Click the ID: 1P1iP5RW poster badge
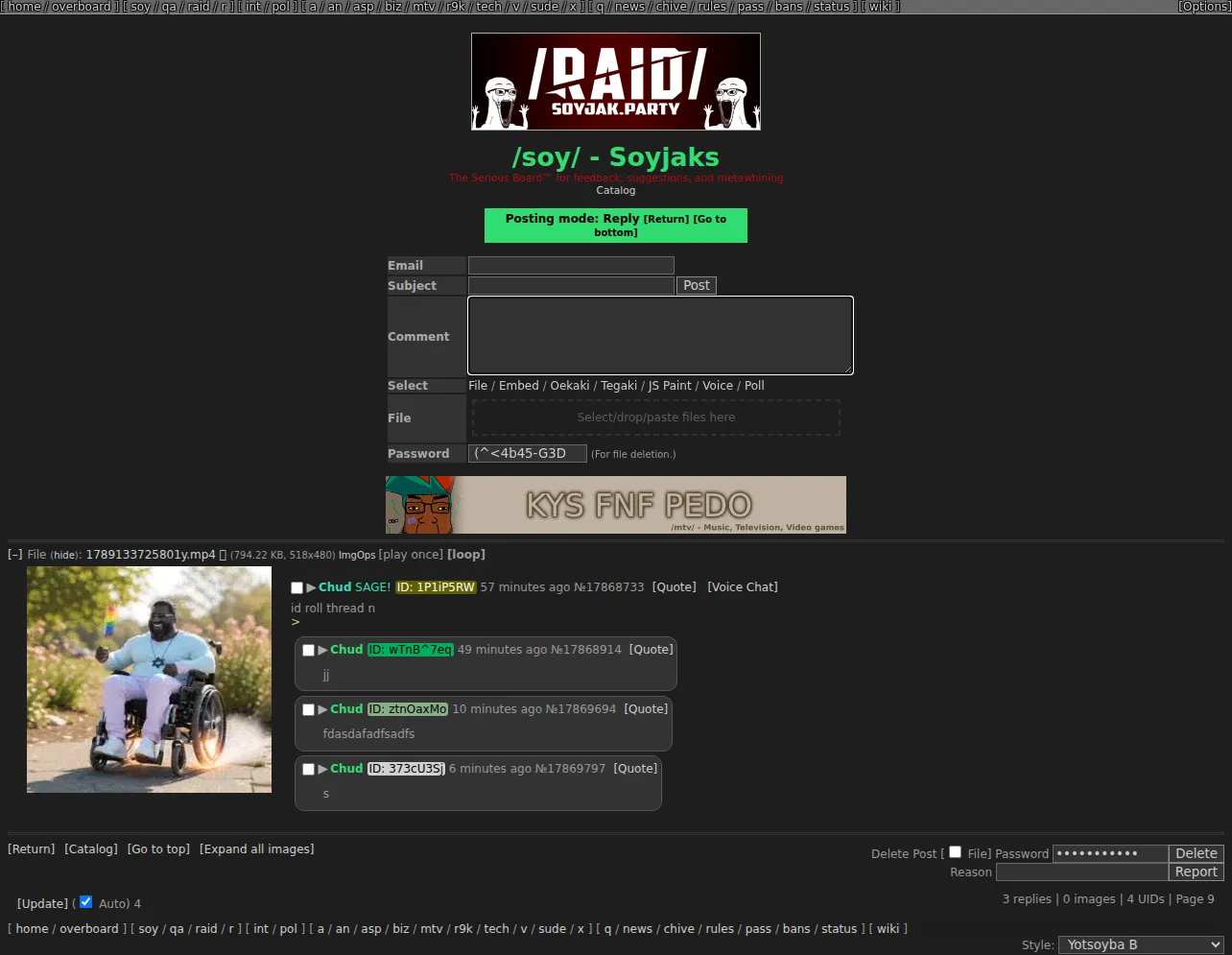Screen dimensions: 1232x955 (x=436, y=587)
